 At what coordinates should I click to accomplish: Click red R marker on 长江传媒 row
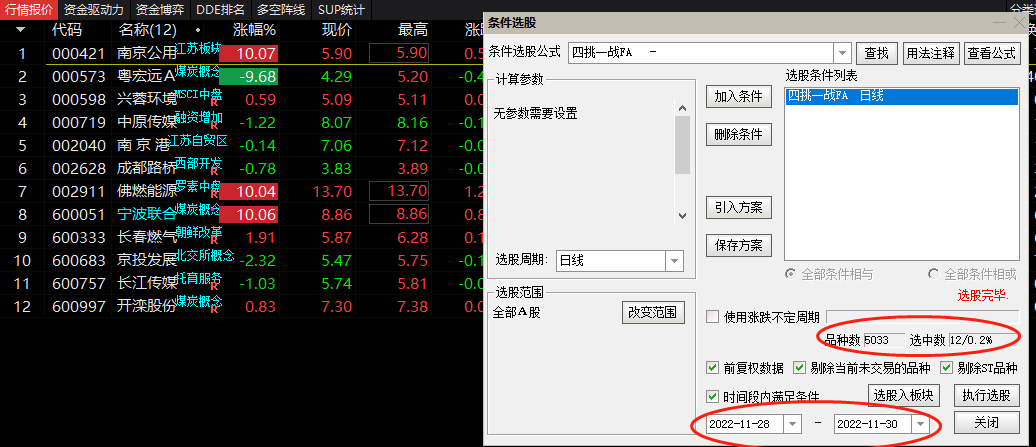coord(214,287)
